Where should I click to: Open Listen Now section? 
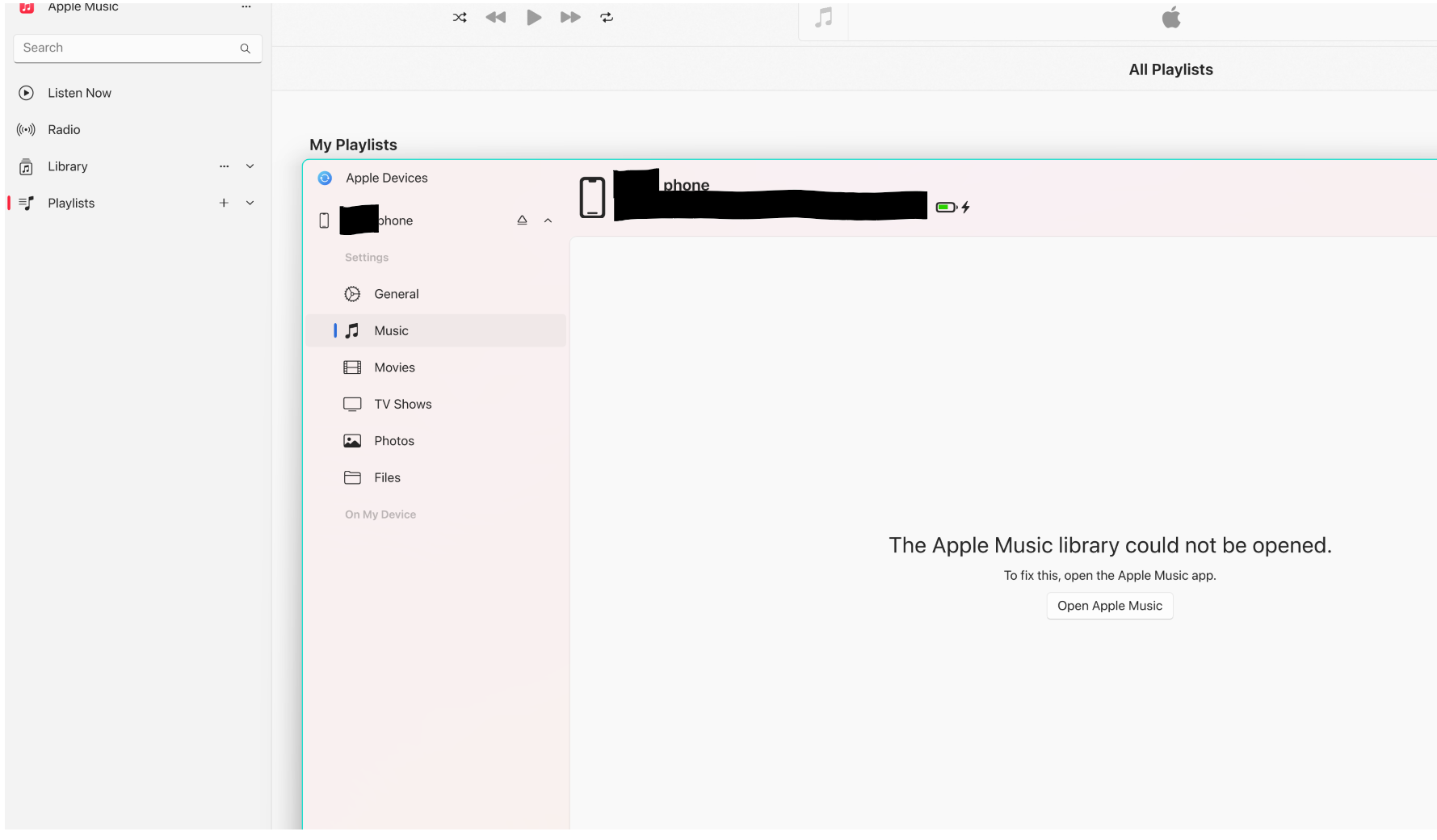(137, 93)
